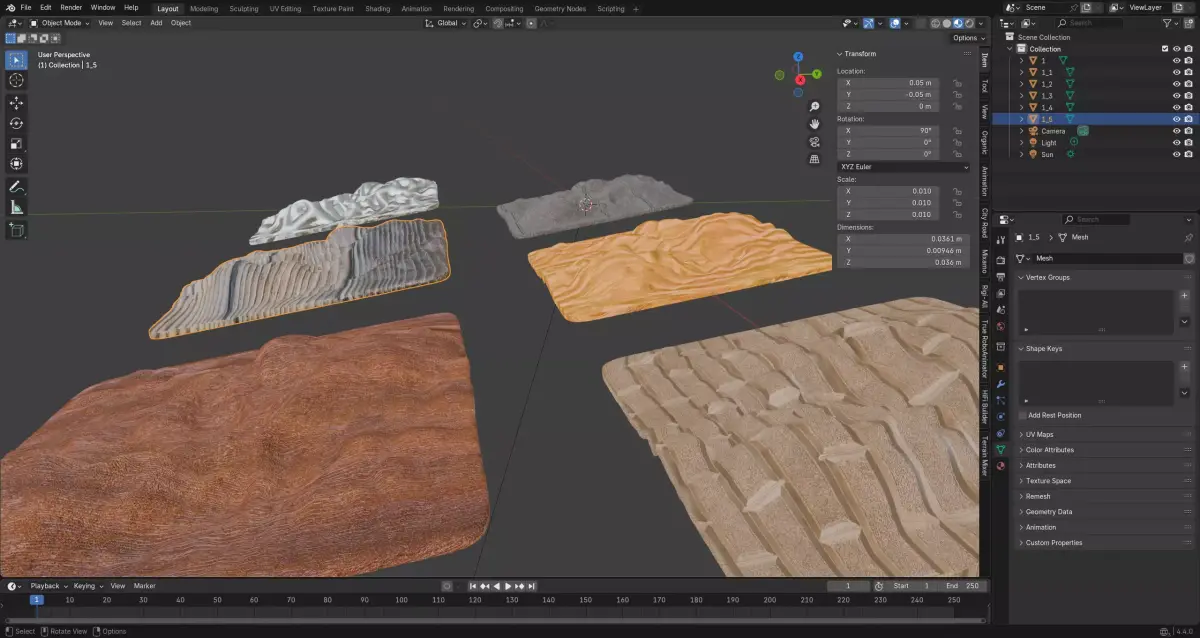Select the Move tool in the viewport toolbar
1200x638 pixels.
pyautogui.click(x=16, y=103)
